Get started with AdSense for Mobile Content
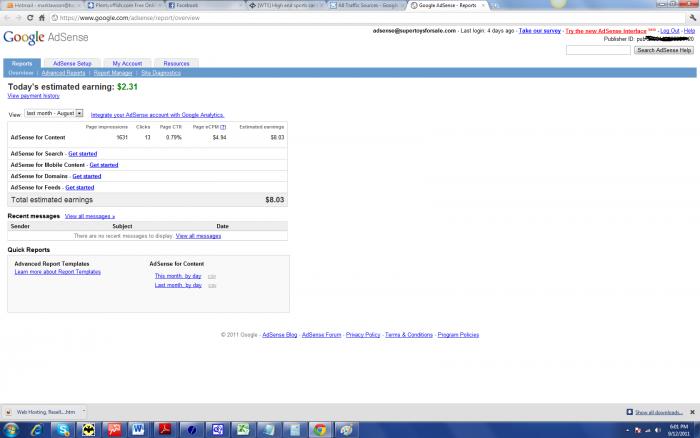The image size is (700, 438). [104, 165]
